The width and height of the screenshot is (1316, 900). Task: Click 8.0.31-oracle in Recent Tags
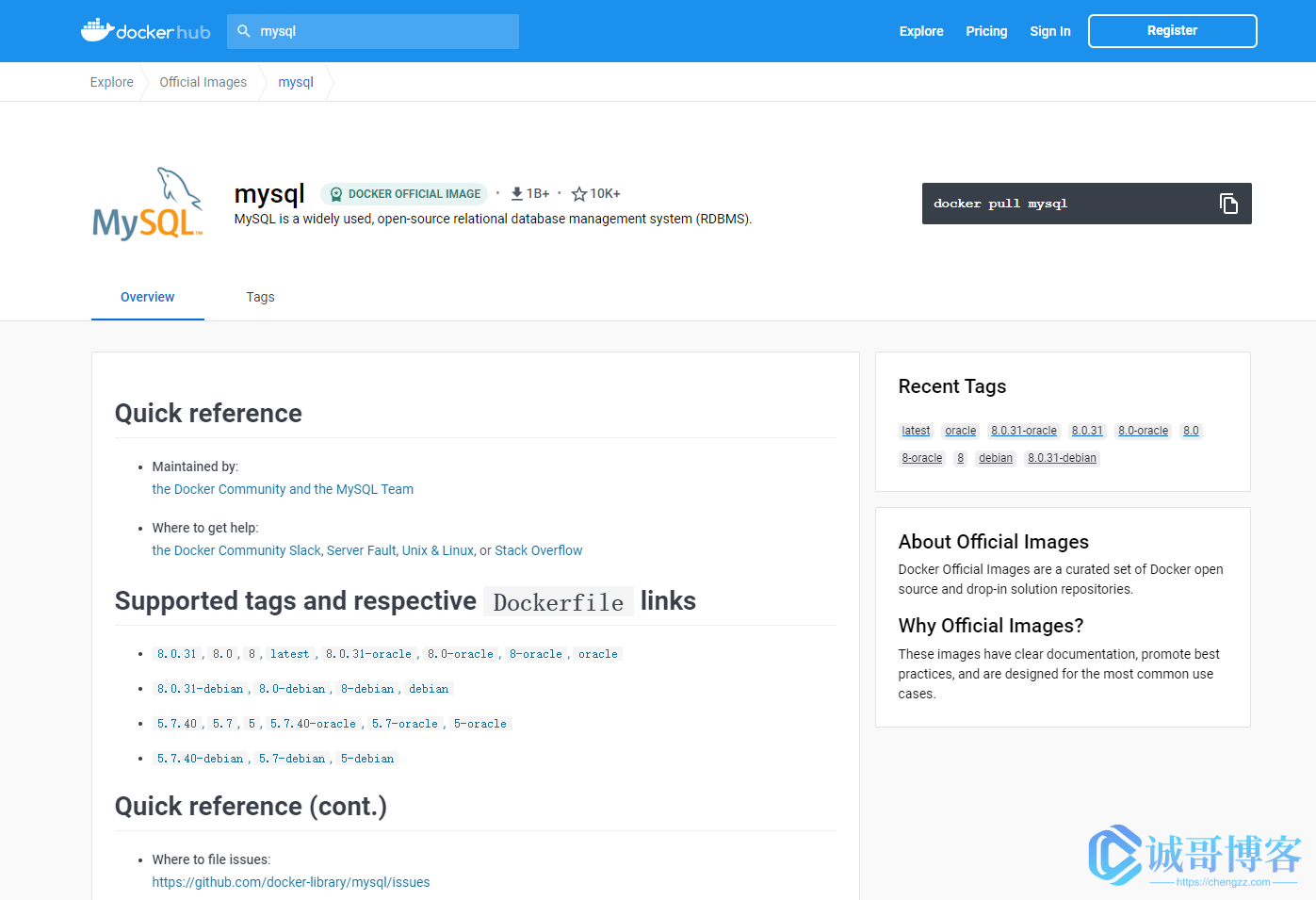pyautogui.click(x=1024, y=431)
